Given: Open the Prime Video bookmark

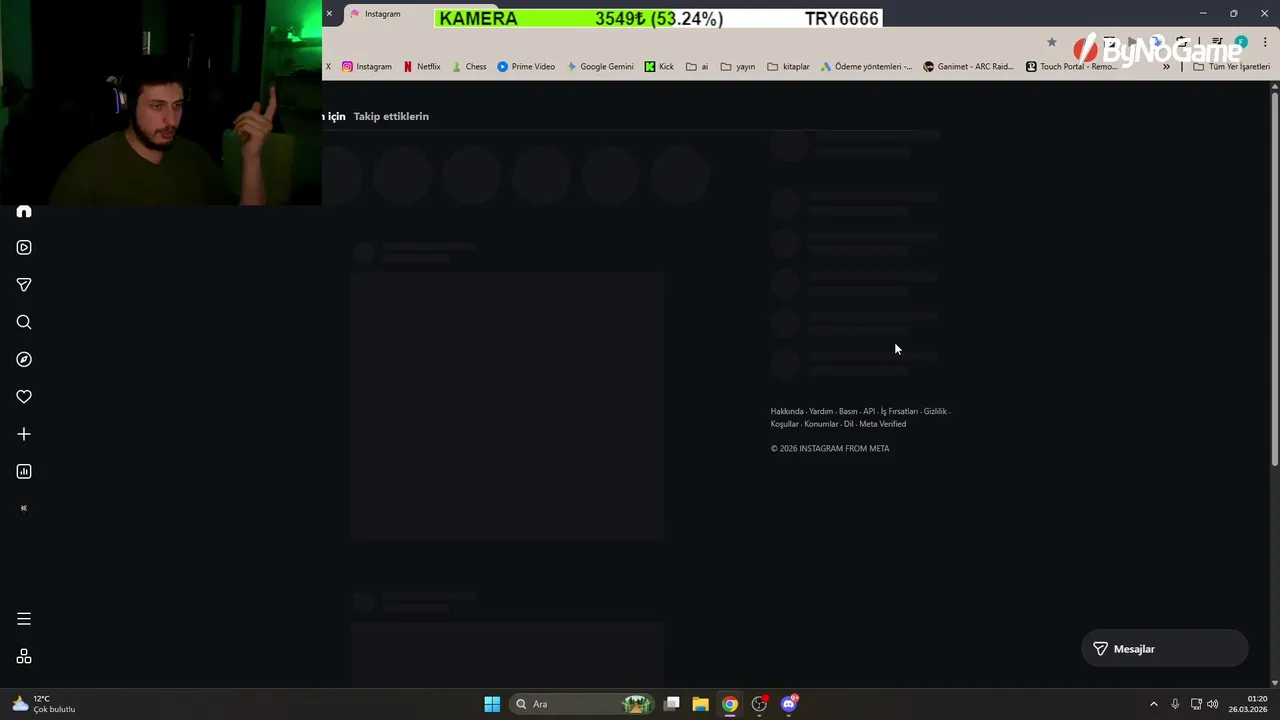Looking at the screenshot, I should pyautogui.click(x=526, y=67).
